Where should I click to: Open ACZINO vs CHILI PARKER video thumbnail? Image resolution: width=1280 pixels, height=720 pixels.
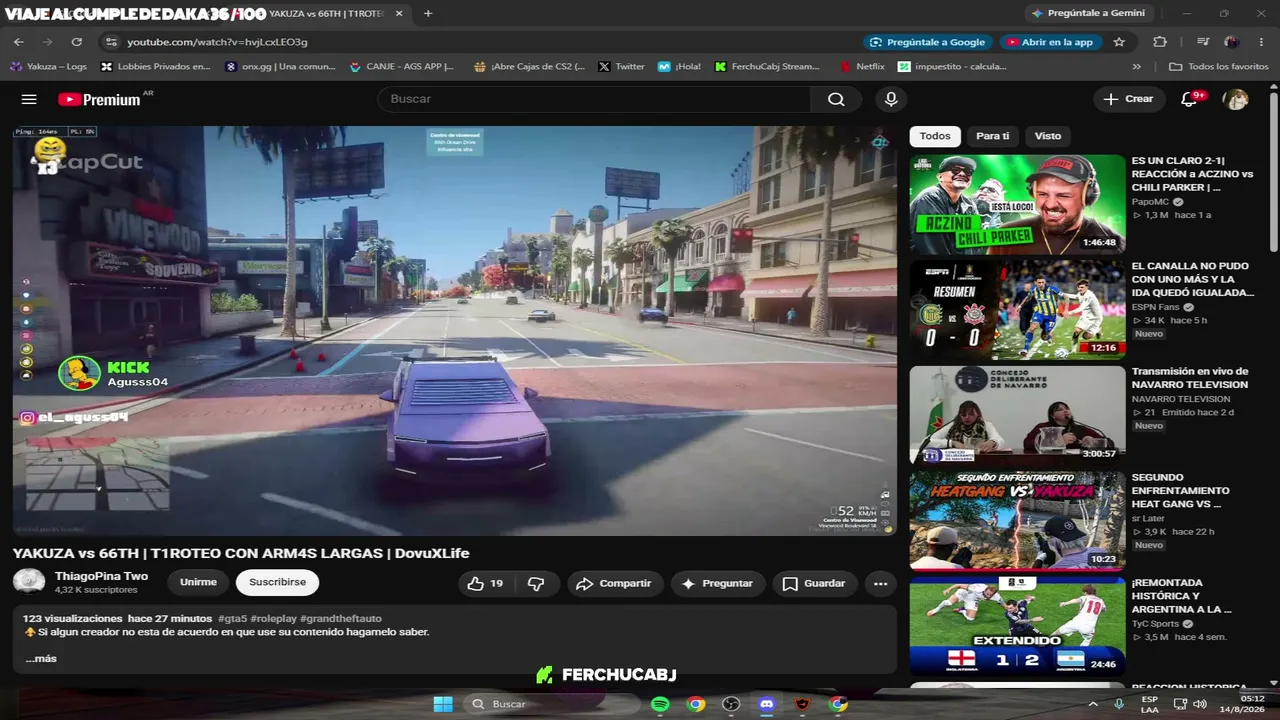[x=1017, y=205]
